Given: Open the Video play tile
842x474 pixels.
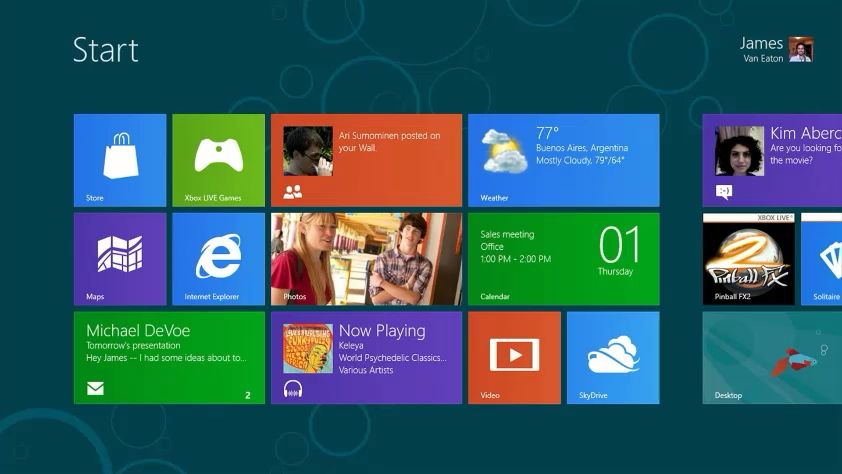Looking at the screenshot, I should point(514,358).
